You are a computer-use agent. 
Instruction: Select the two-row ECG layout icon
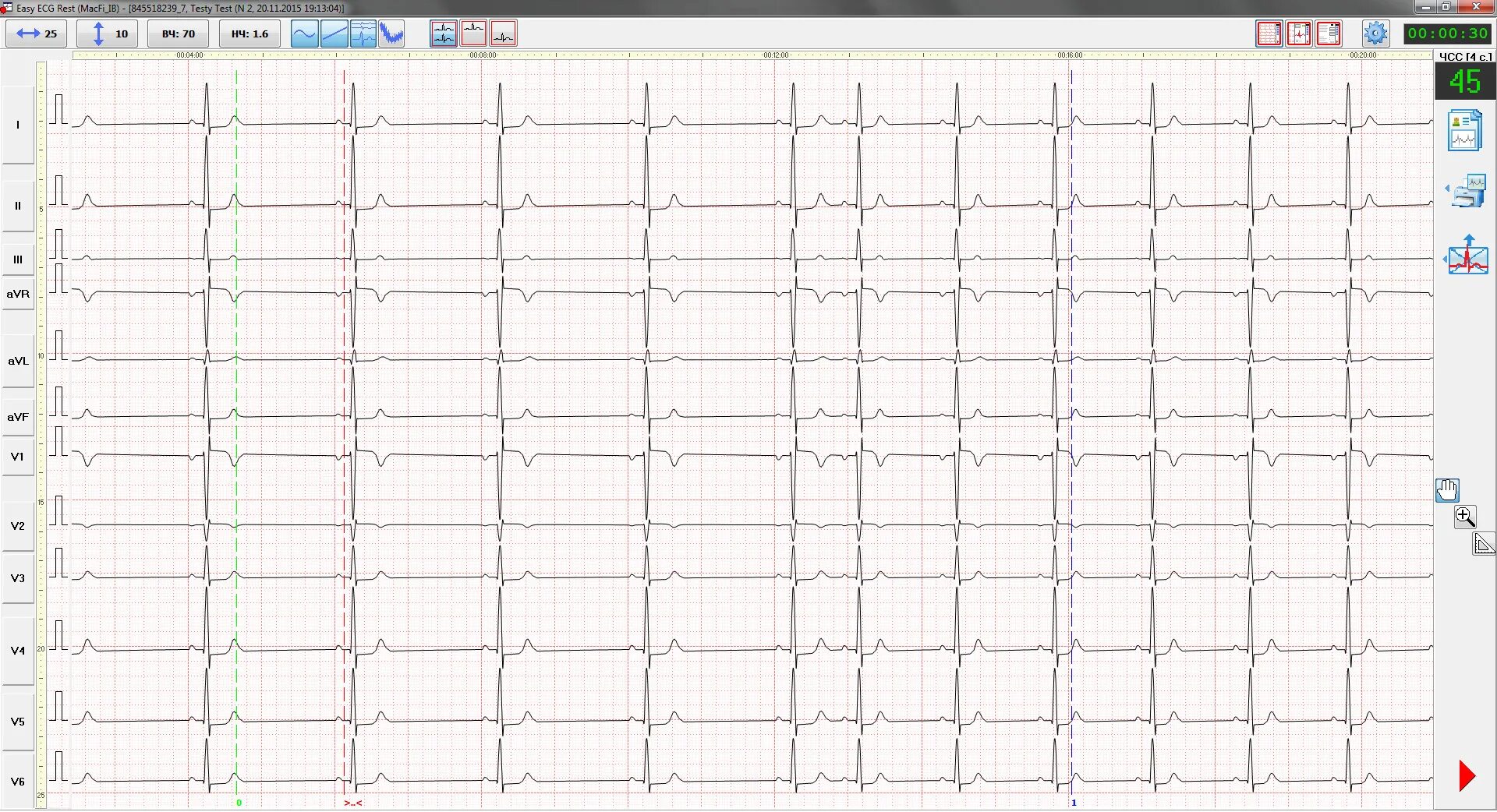(x=444, y=34)
